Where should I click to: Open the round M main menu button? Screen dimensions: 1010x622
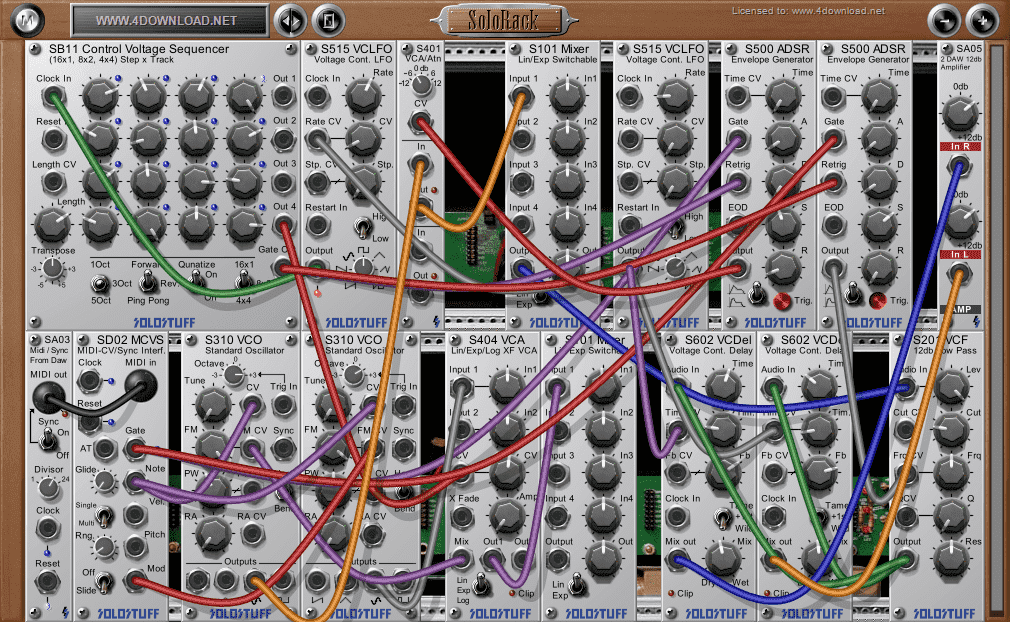coord(28,19)
